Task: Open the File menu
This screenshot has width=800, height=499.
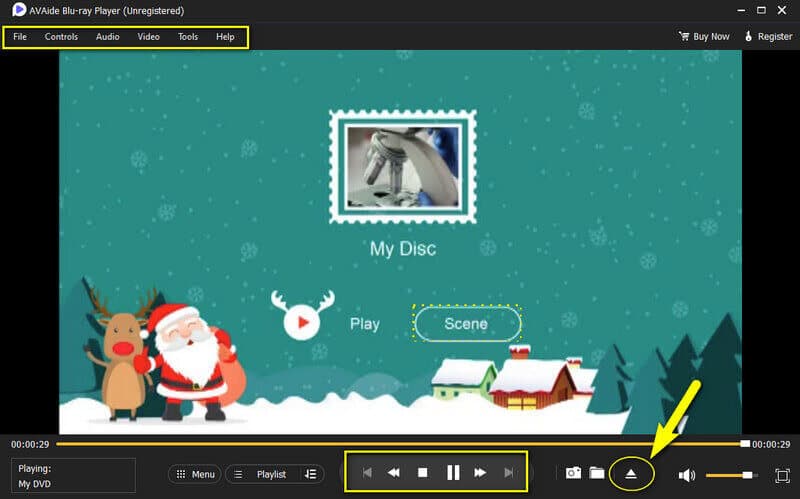Action: [20, 37]
